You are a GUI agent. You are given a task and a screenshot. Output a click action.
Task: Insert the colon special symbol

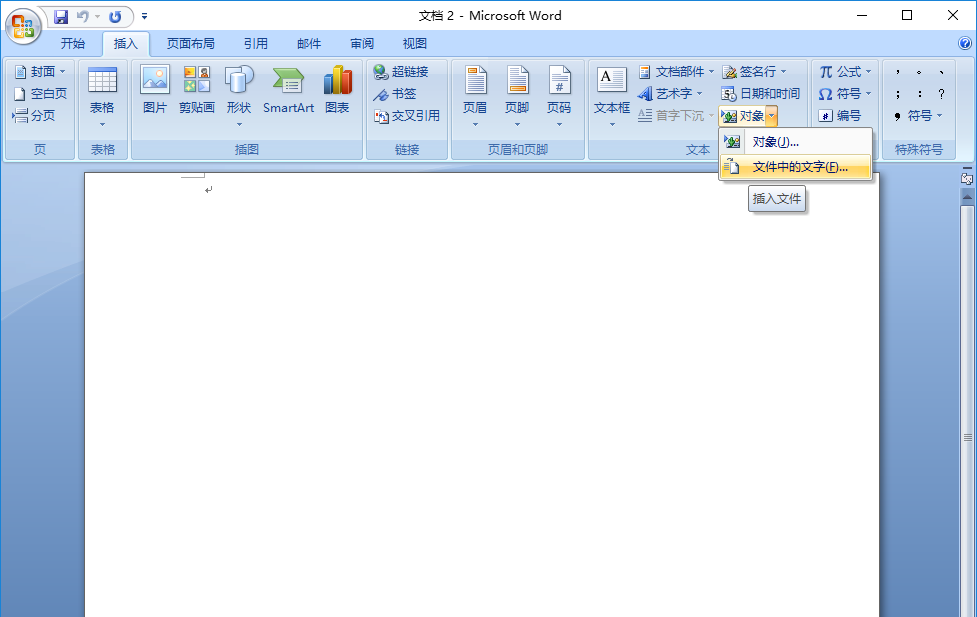tap(920, 93)
